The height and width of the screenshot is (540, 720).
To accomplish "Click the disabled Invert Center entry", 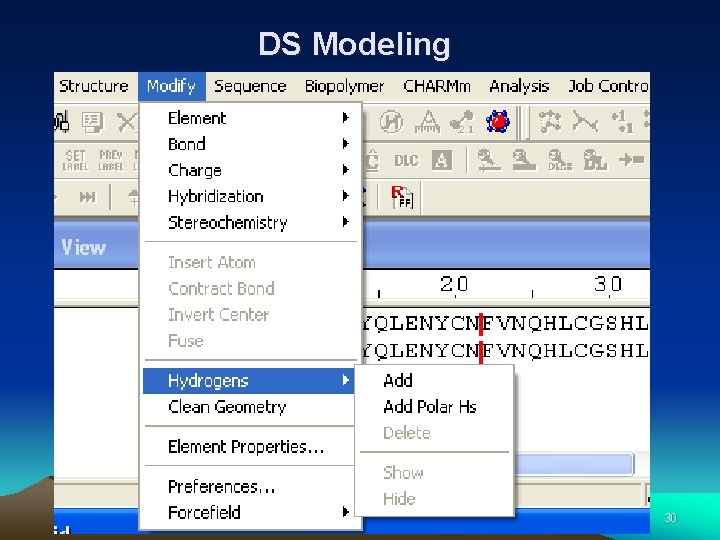I will (251, 315).
